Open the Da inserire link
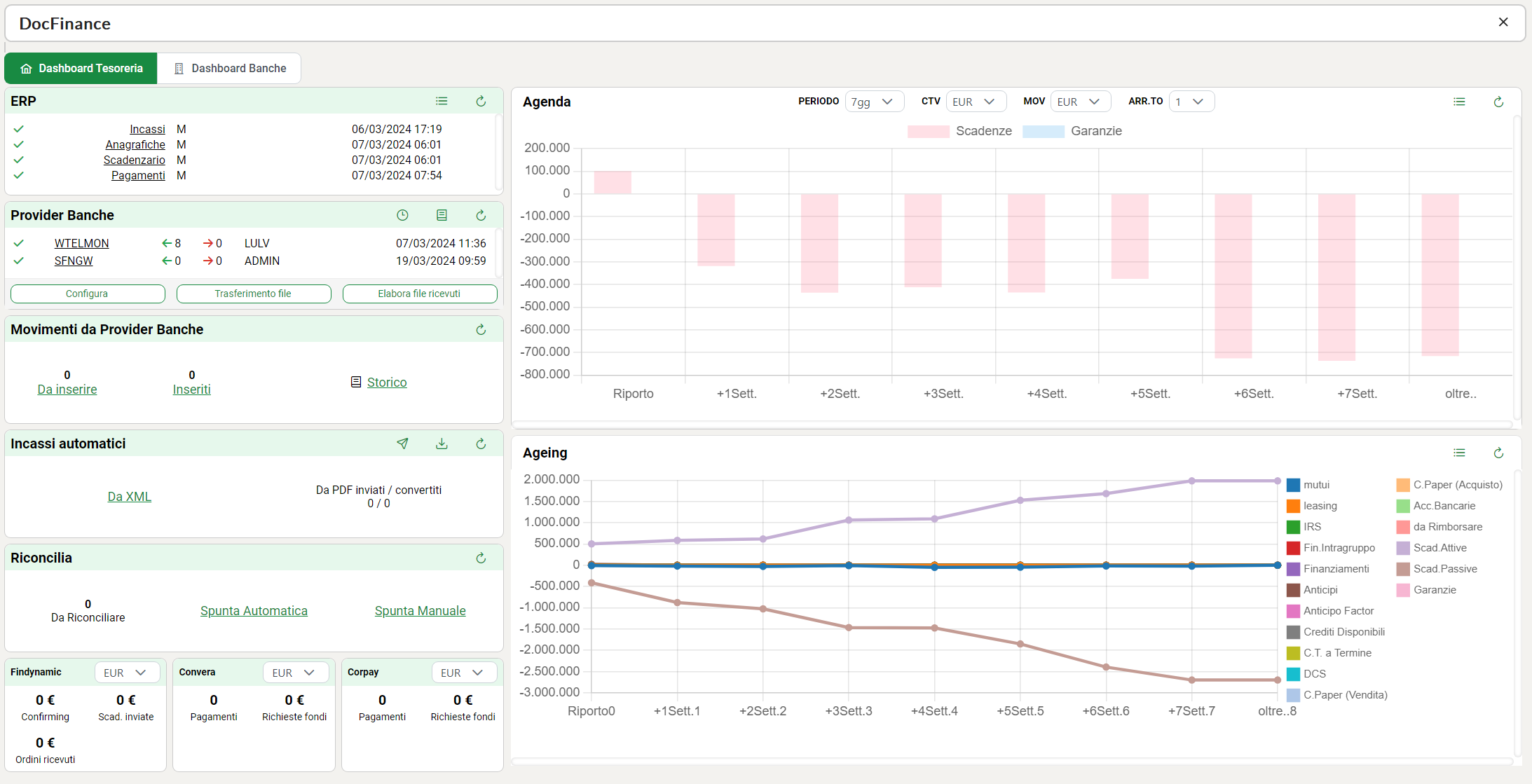This screenshot has height=784, width=1532. pos(67,390)
